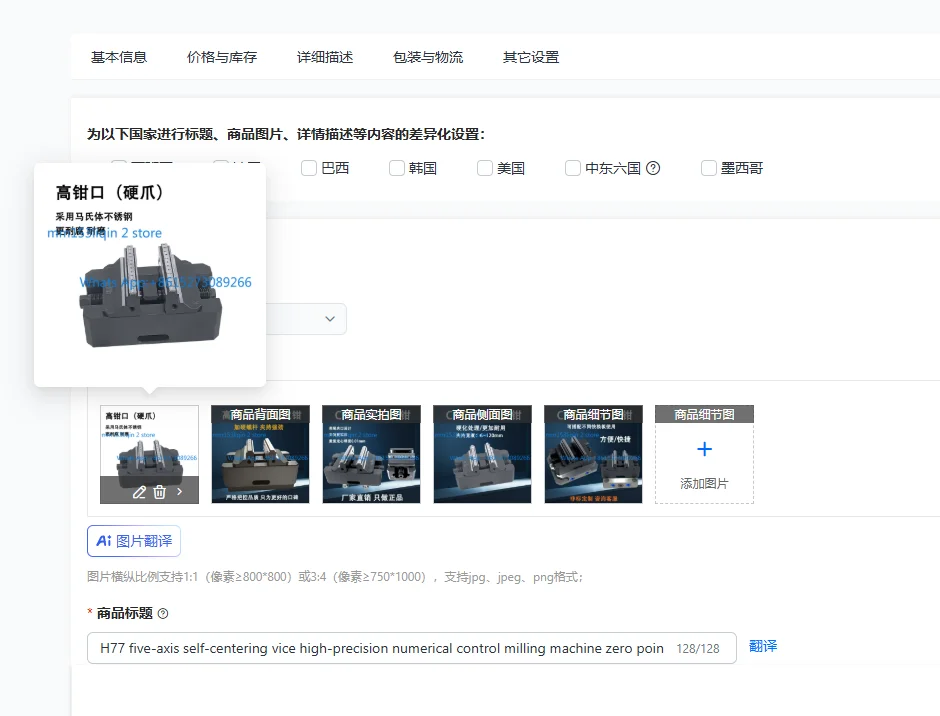Click the enlarged vise preview image
Viewport: 940px width, 716px height.
150,275
